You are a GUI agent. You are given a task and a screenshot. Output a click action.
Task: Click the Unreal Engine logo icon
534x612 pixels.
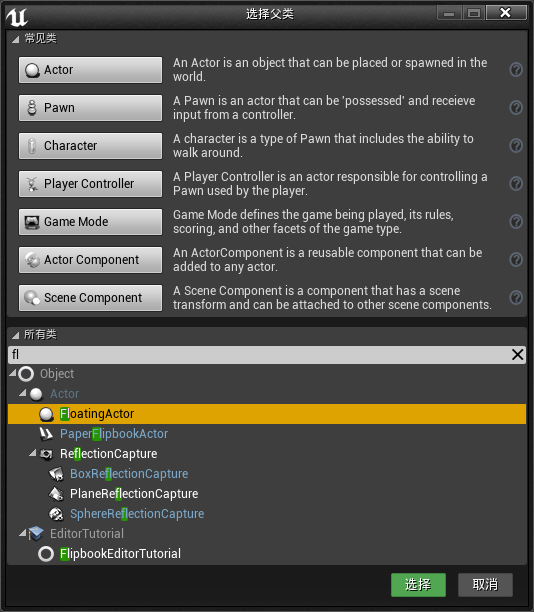[16, 16]
